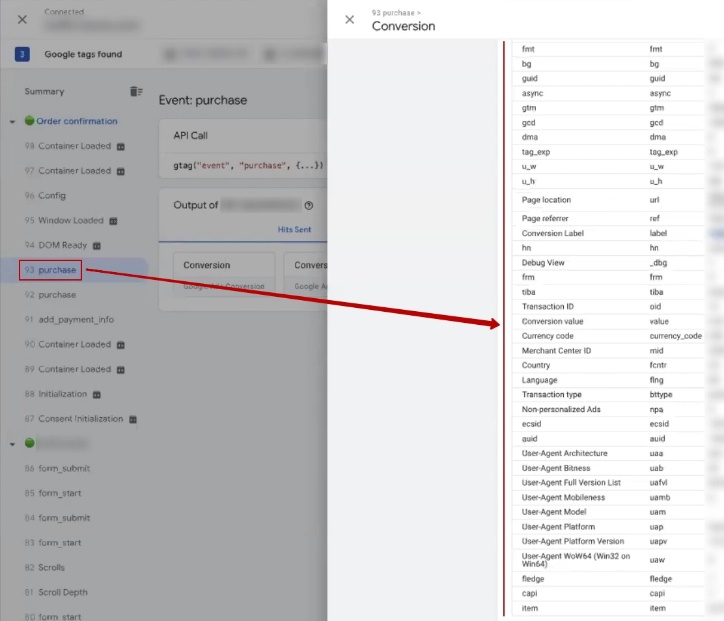Collapse the Order confirmation page group
This screenshot has width=724, height=621.
point(12,122)
